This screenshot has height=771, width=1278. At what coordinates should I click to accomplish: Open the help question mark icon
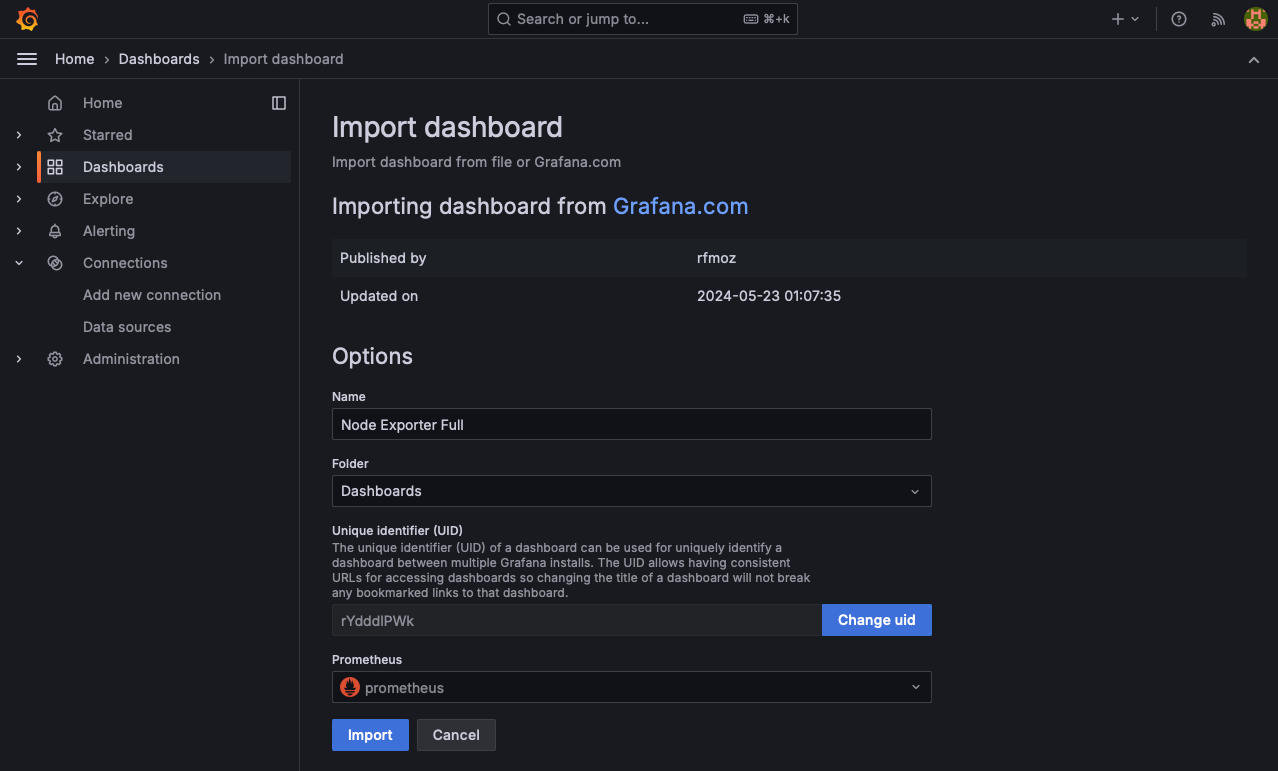1179,19
